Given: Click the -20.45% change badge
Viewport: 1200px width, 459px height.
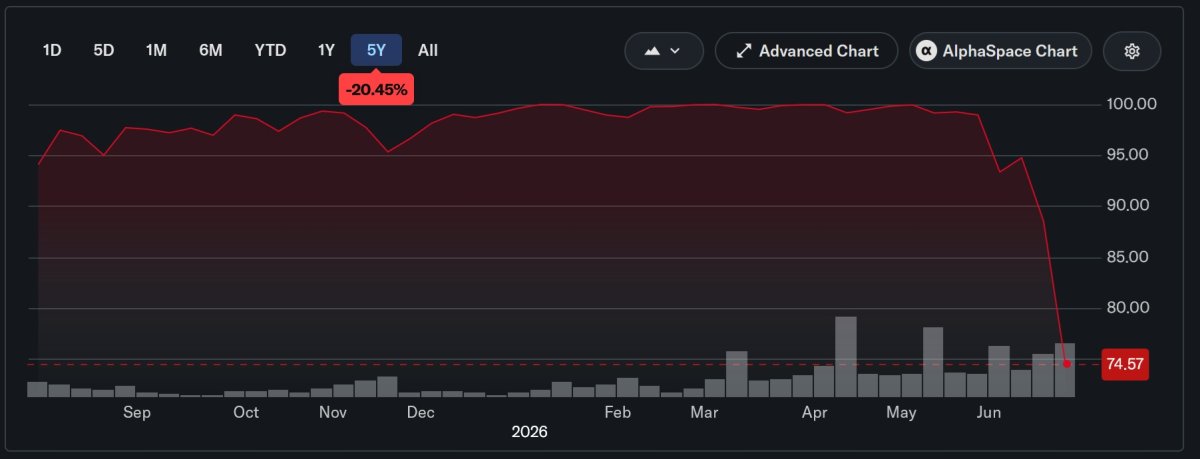Looking at the screenshot, I should click(x=376, y=89).
